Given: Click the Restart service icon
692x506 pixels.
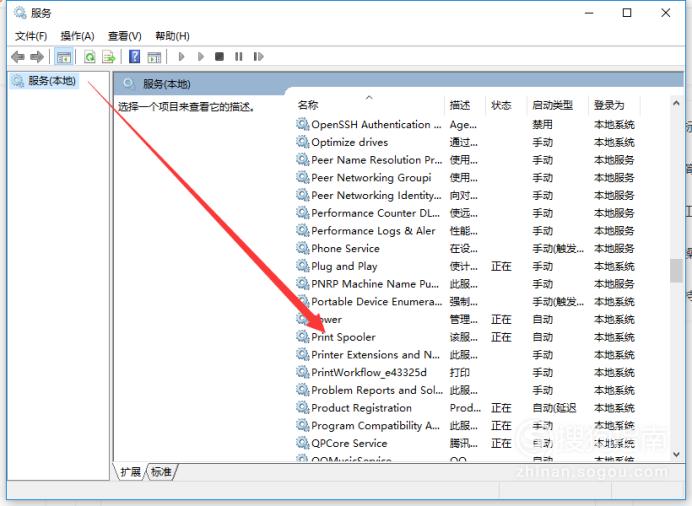Looking at the screenshot, I should coord(259,56).
